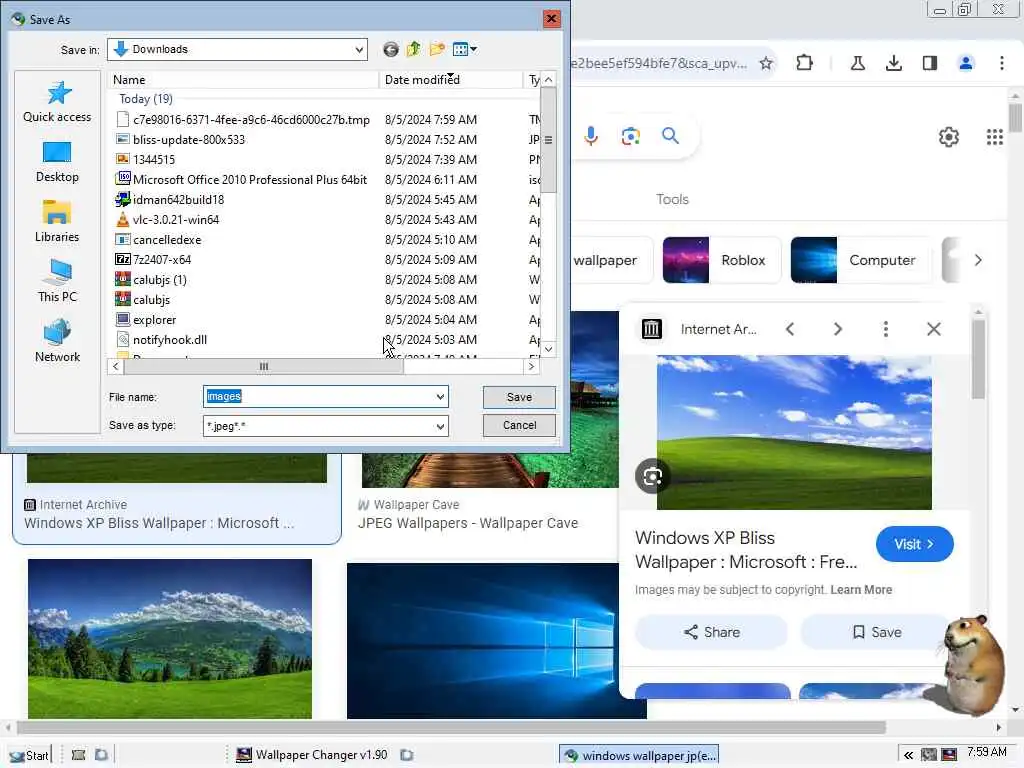Click the File name input field

click(319, 397)
